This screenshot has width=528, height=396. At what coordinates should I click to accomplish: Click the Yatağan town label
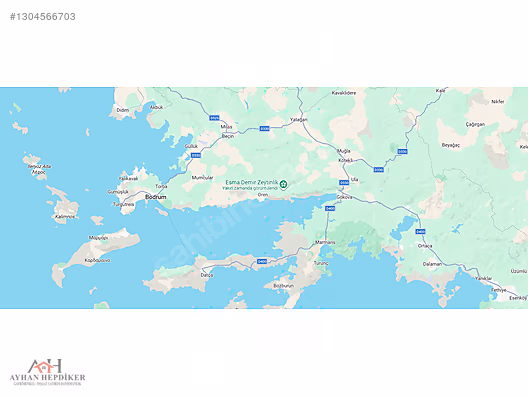(x=298, y=120)
